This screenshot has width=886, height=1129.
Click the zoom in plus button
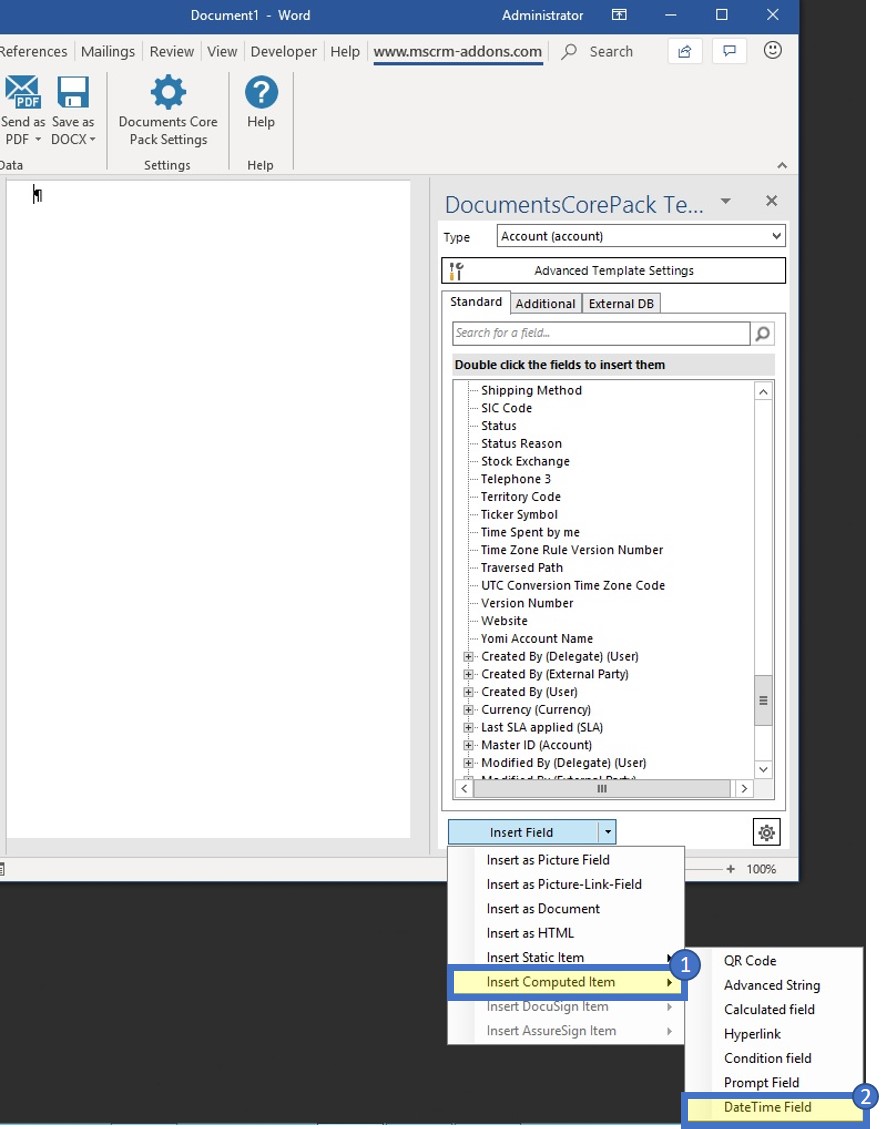(x=731, y=869)
